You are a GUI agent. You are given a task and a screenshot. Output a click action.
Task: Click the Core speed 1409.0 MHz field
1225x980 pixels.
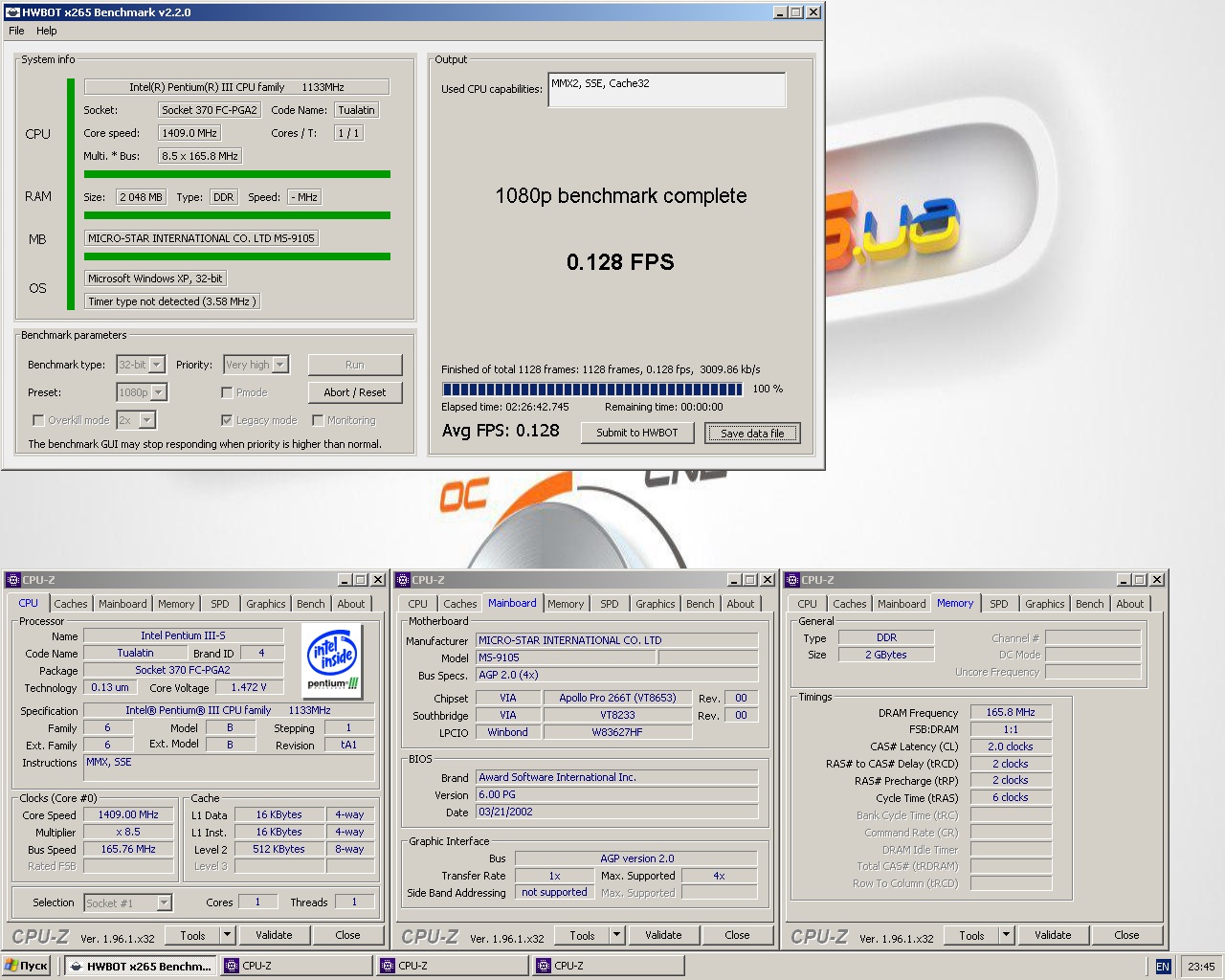tap(189, 133)
